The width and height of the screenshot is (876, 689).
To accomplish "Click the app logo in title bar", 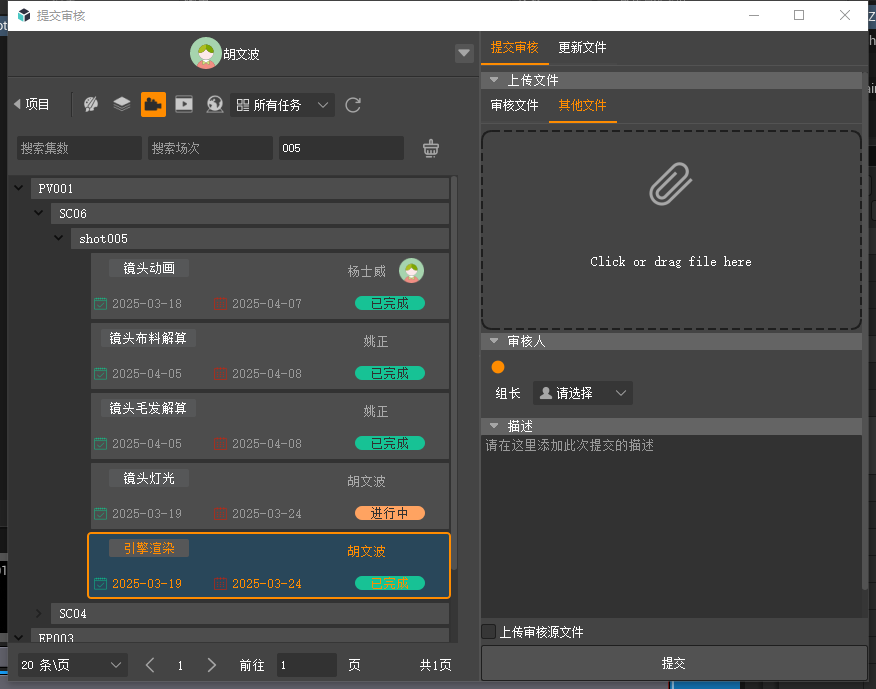I will (x=24, y=15).
